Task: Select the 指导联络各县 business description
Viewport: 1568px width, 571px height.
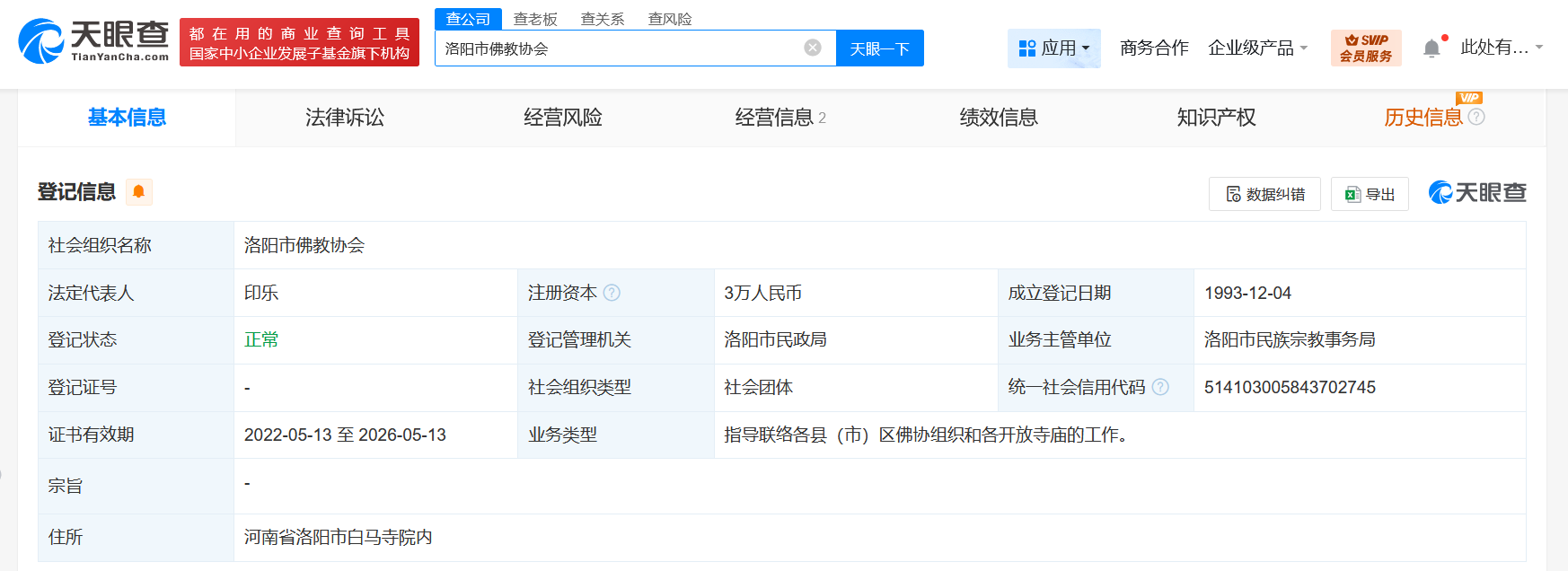Action: (x=926, y=435)
